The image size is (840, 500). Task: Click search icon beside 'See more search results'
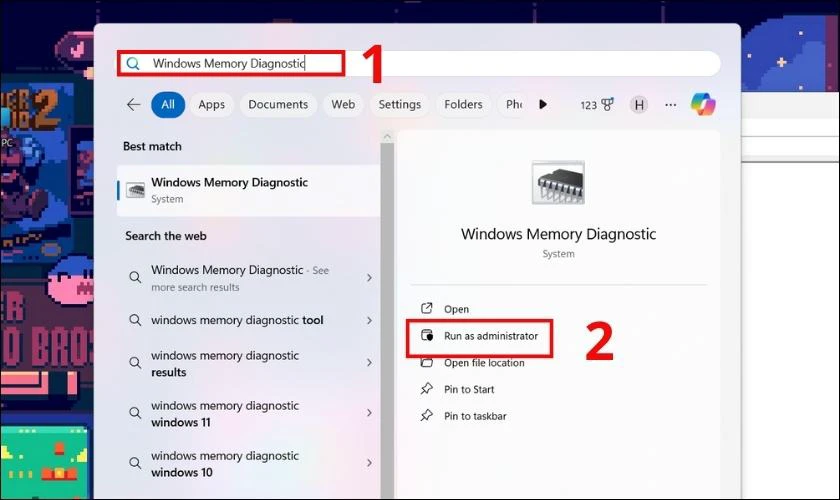click(135, 277)
